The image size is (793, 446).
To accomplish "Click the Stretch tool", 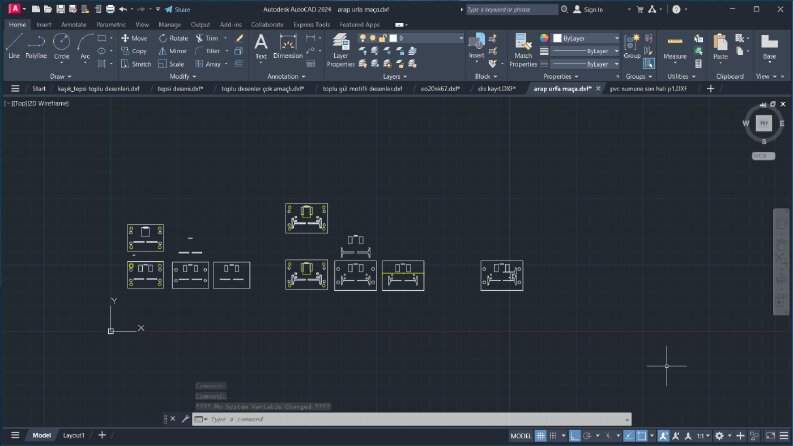I will [x=136, y=64].
